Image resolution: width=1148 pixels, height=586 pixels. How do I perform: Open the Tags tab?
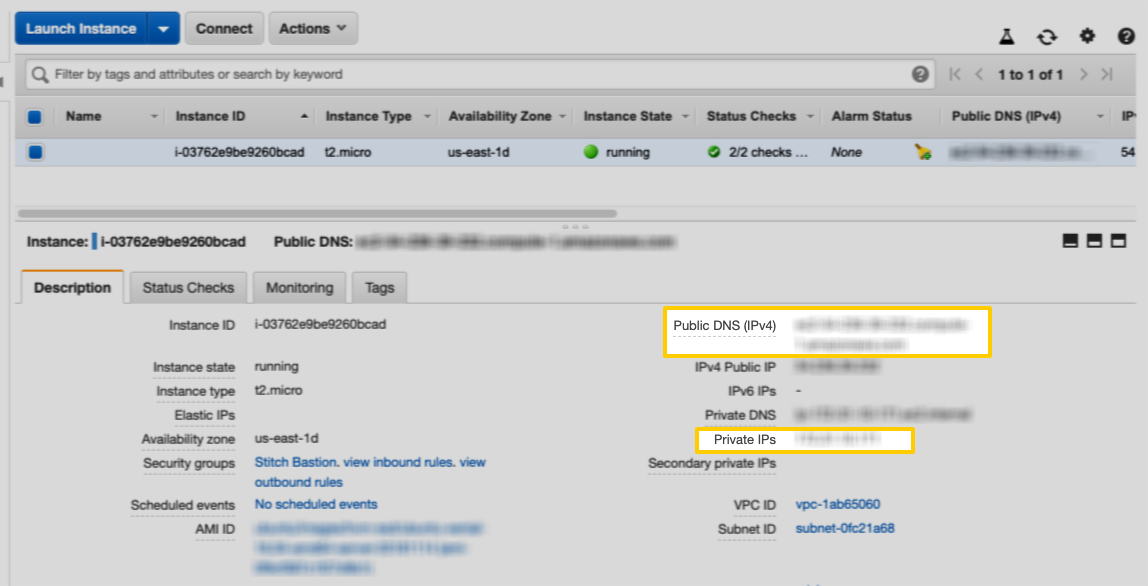pyautogui.click(x=379, y=288)
